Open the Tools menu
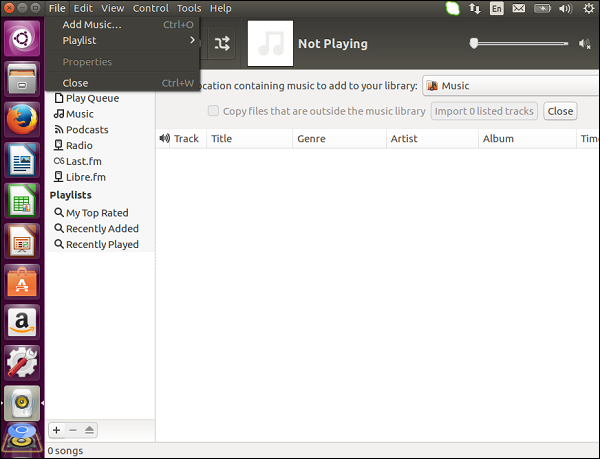The height and width of the screenshot is (459, 600). point(189,8)
